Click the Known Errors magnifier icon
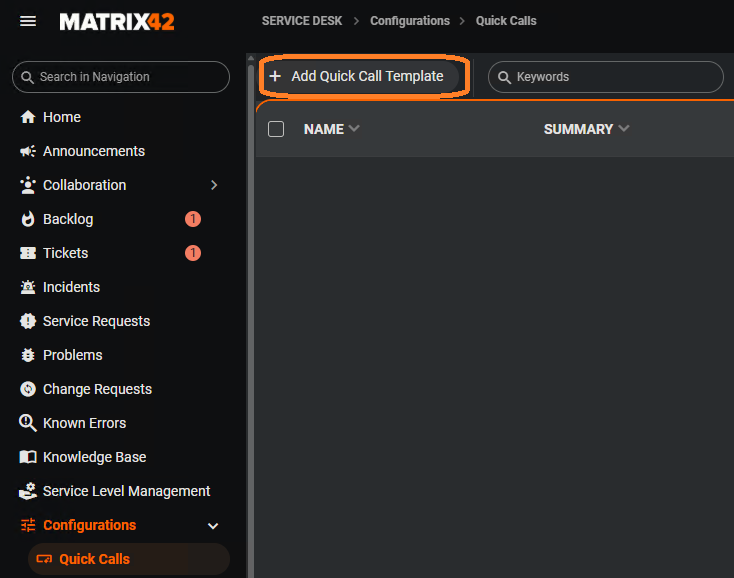734x578 pixels. 28,423
